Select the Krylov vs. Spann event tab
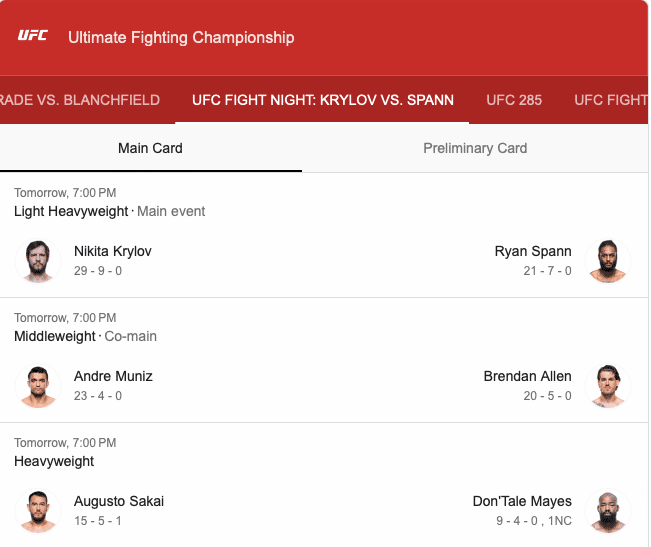 [x=323, y=100]
